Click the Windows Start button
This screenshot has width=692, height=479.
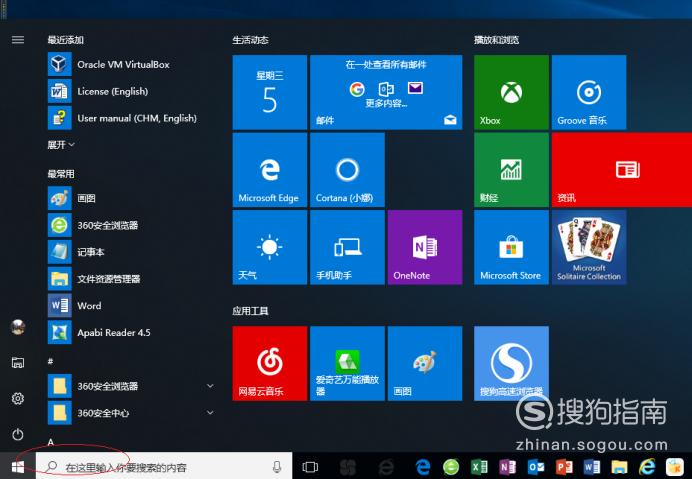pos(18,467)
